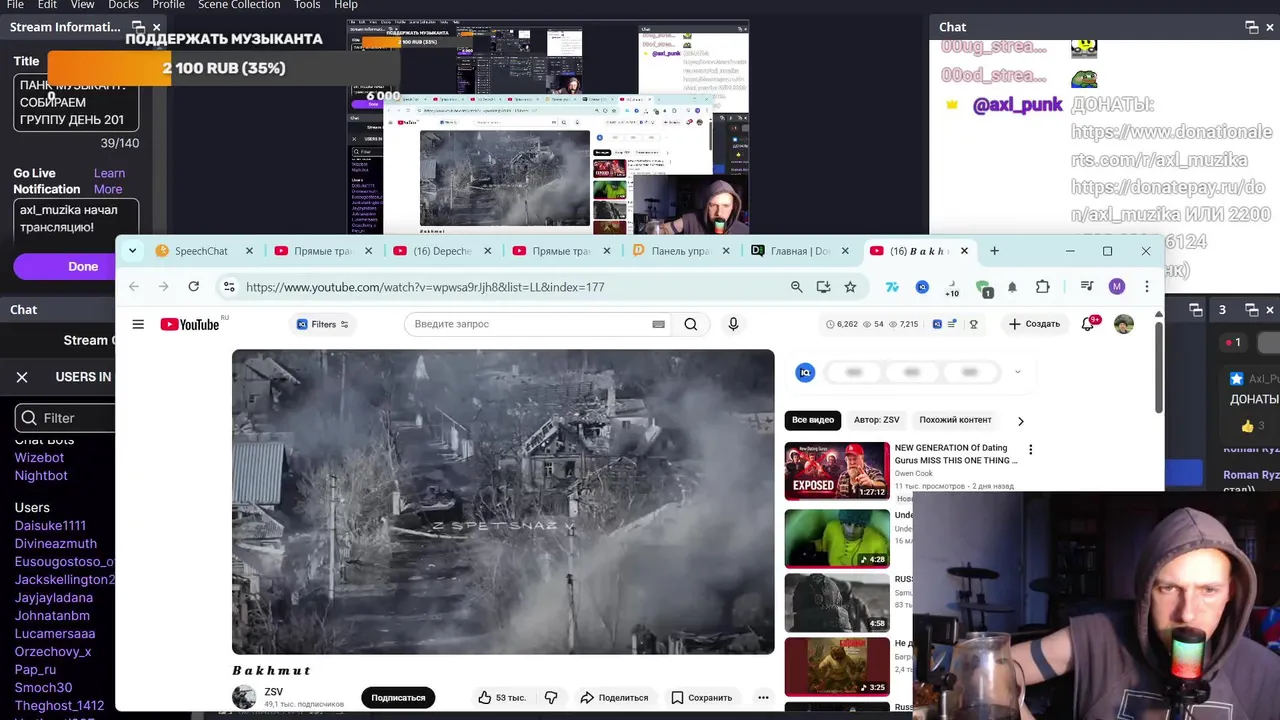This screenshot has width=1280, height=720.
Task: Reload the YouTube page in the browser
Action: tap(194, 287)
